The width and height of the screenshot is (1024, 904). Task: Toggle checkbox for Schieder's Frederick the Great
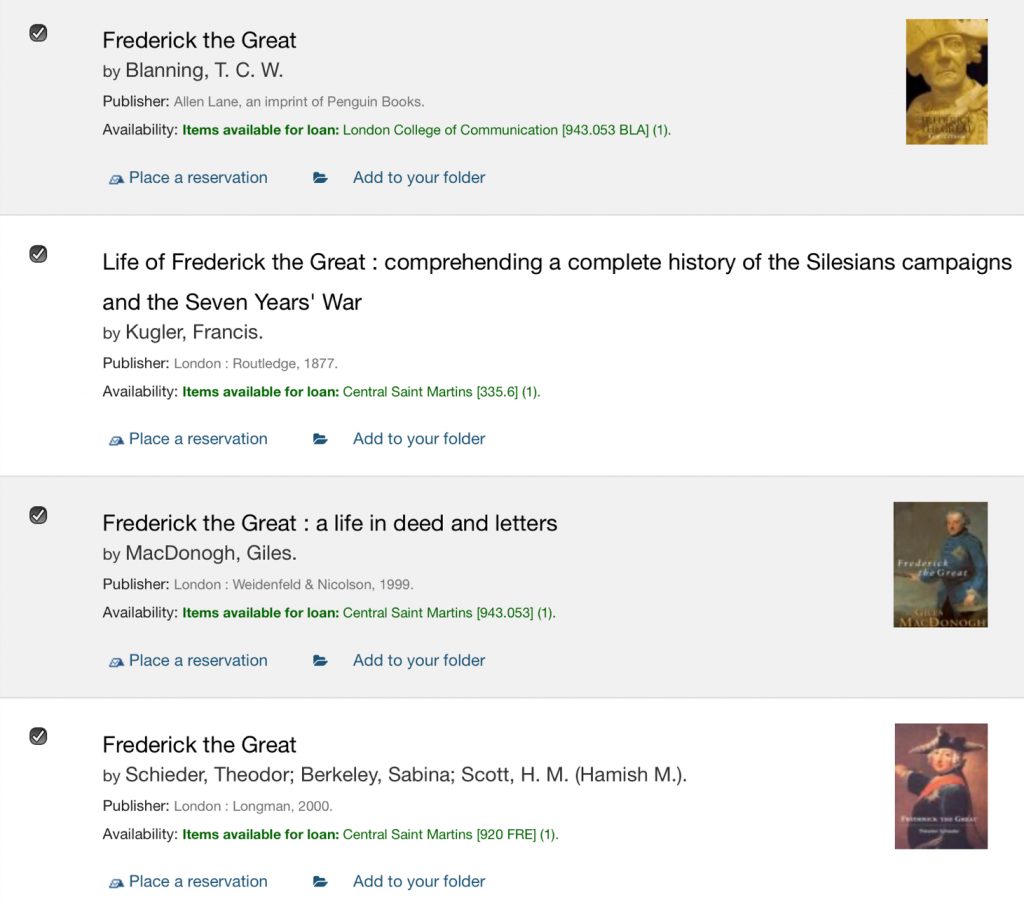pyautogui.click(x=38, y=737)
